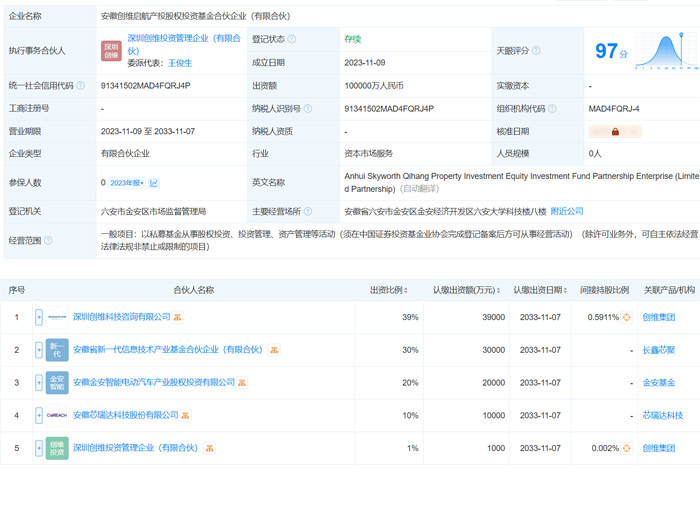
Task: Open 安徽金安智能电动汽车产业股权投资有限公司 link
Action: click(x=154, y=382)
